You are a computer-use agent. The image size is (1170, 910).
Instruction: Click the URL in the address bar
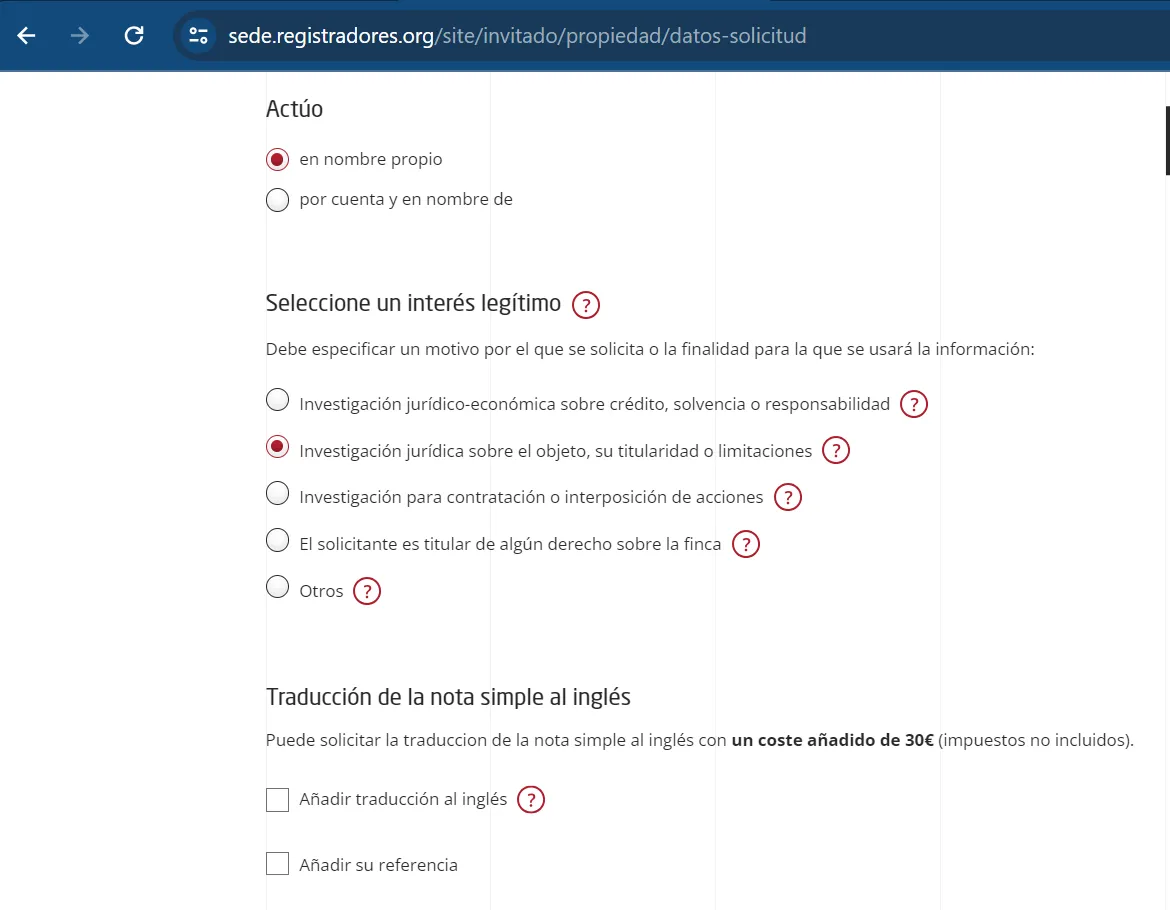pos(518,37)
